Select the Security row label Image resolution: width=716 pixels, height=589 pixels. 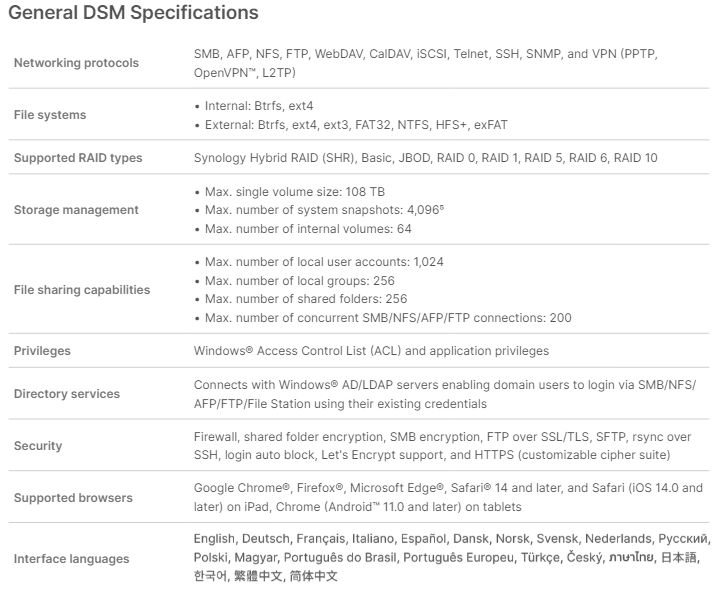38,446
